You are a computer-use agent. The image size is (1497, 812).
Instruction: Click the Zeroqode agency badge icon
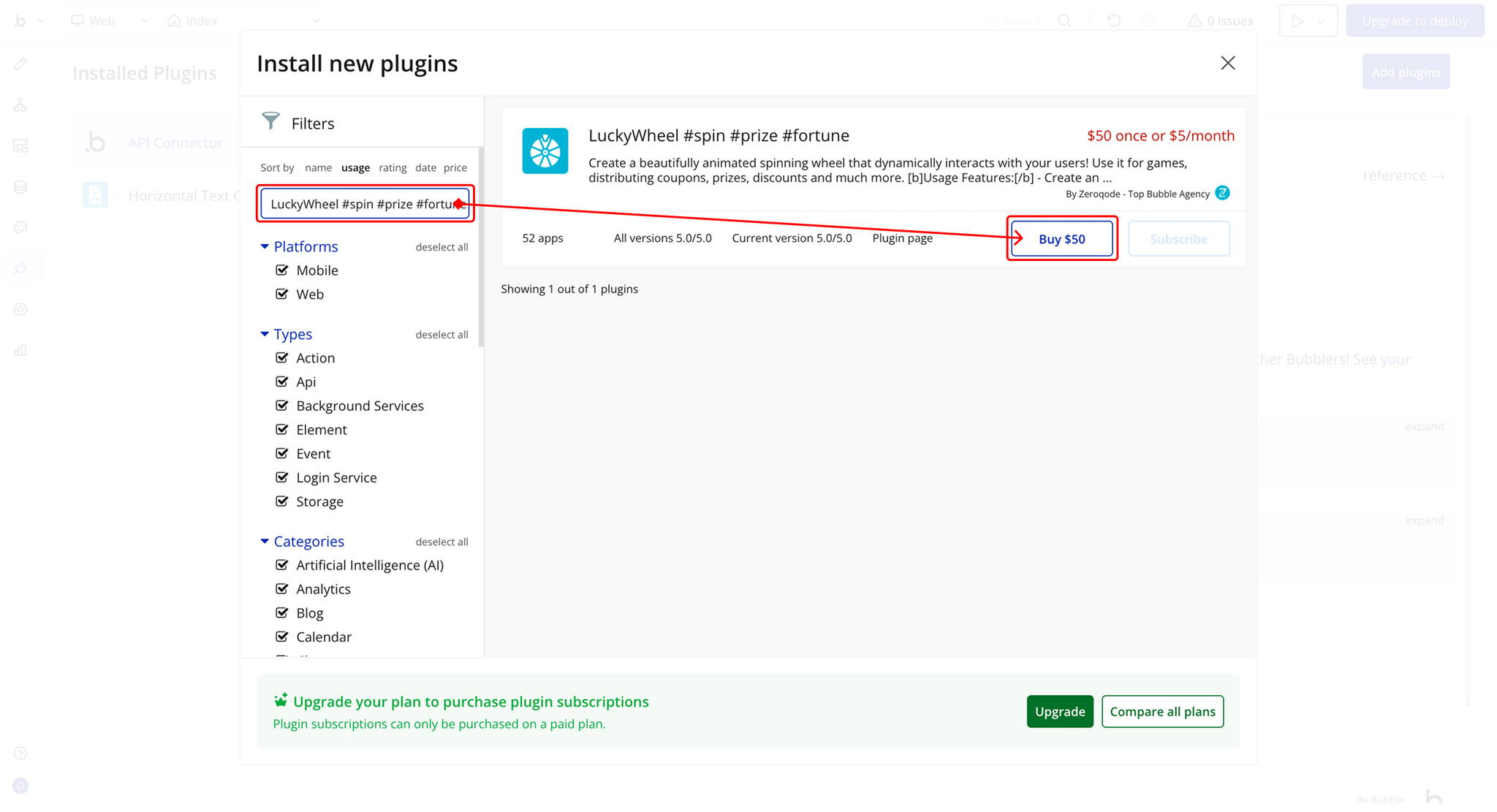pos(1222,193)
